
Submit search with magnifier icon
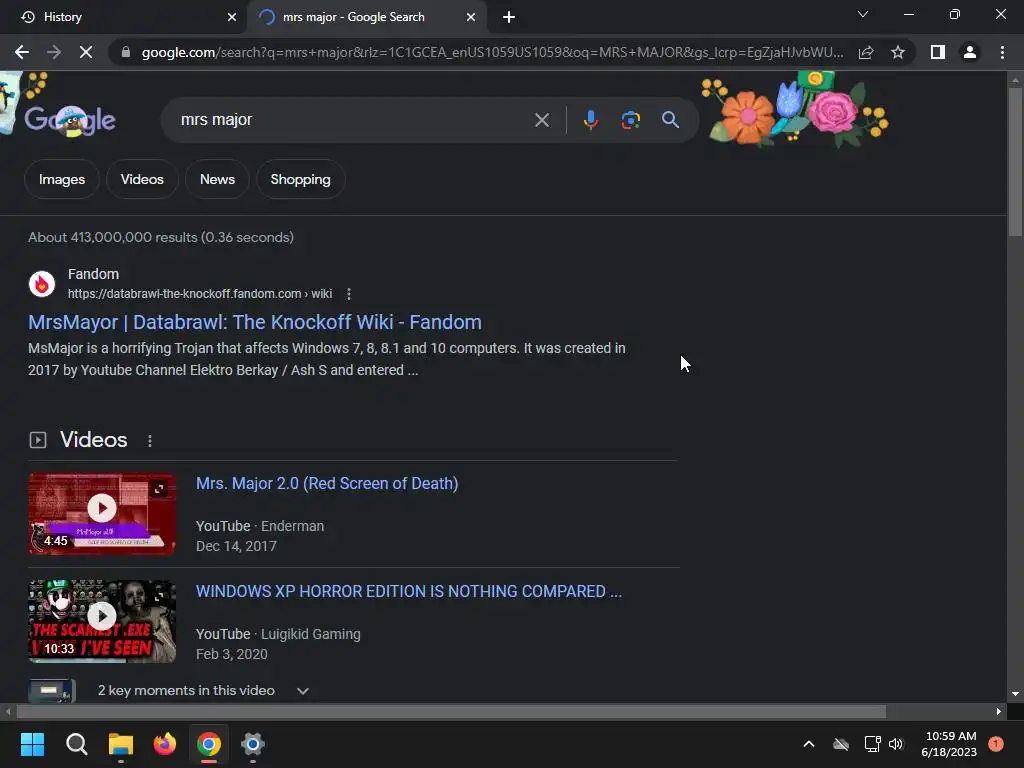tap(670, 120)
